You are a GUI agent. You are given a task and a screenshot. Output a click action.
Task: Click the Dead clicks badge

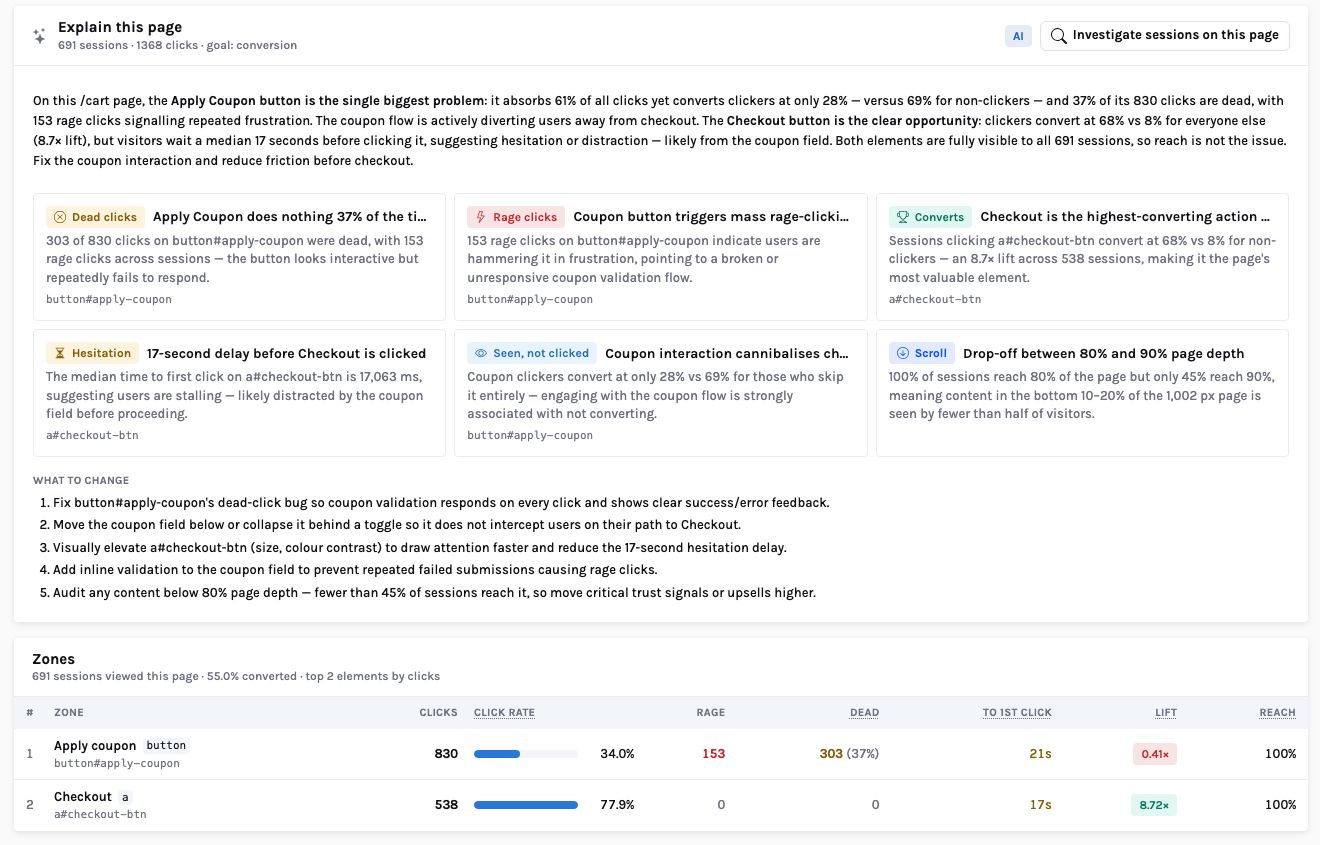pyautogui.click(x=95, y=217)
